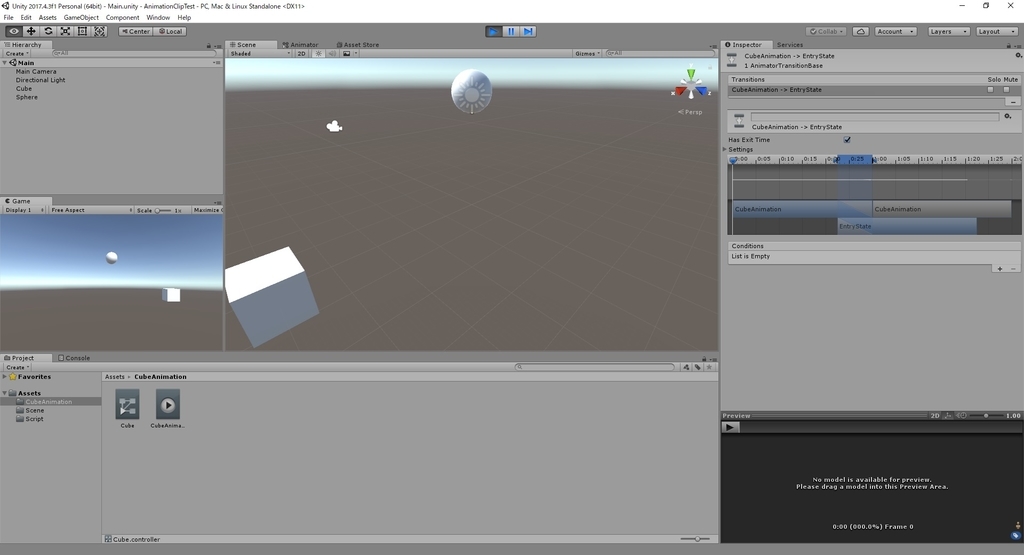Remove selected transition with minus button
Viewport: 1024px width, 555px height.
(1013, 102)
